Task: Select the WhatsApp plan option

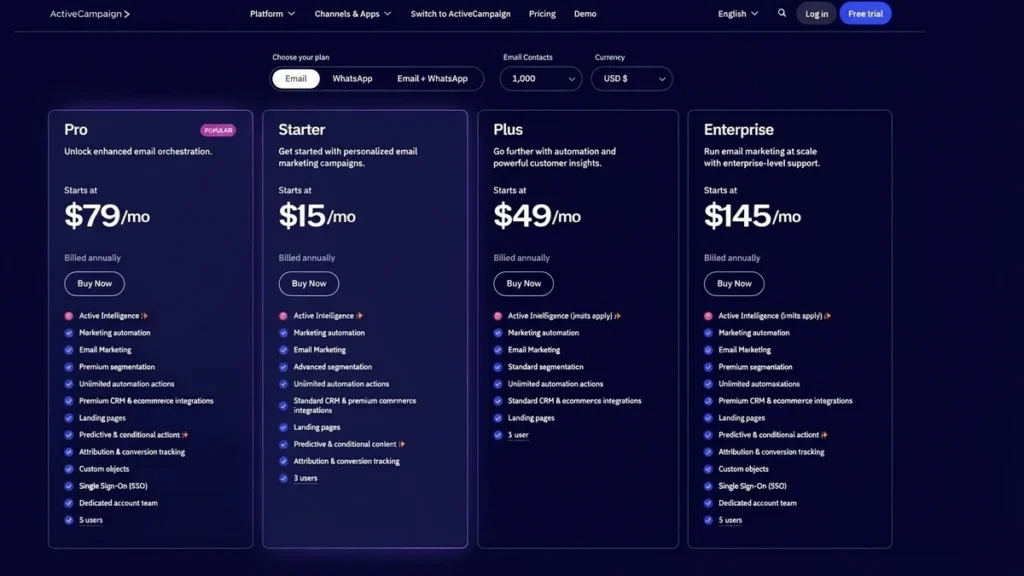Action: (x=352, y=78)
